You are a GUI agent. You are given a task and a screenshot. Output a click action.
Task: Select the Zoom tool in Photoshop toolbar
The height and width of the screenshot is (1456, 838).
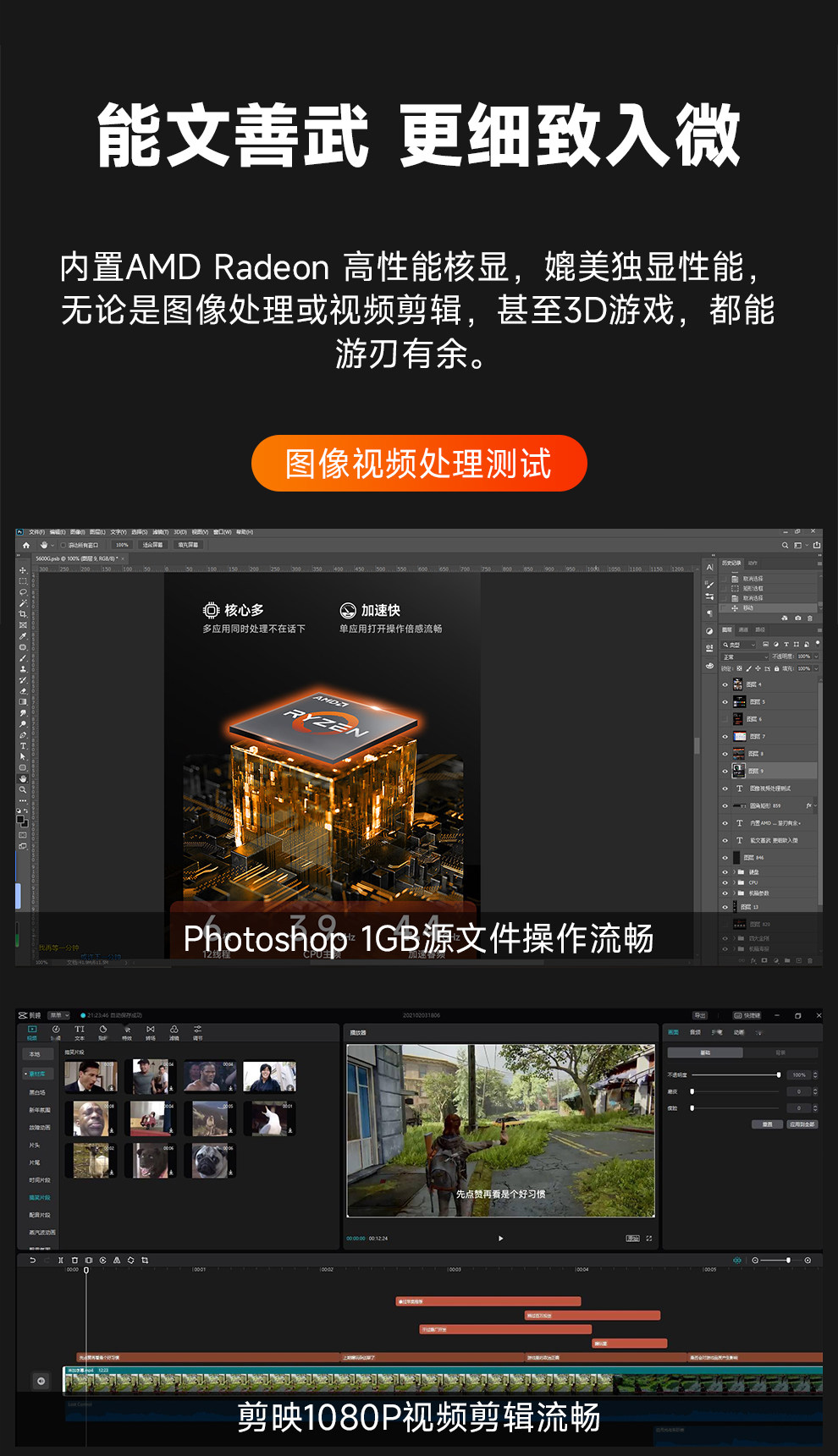click(x=23, y=789)
